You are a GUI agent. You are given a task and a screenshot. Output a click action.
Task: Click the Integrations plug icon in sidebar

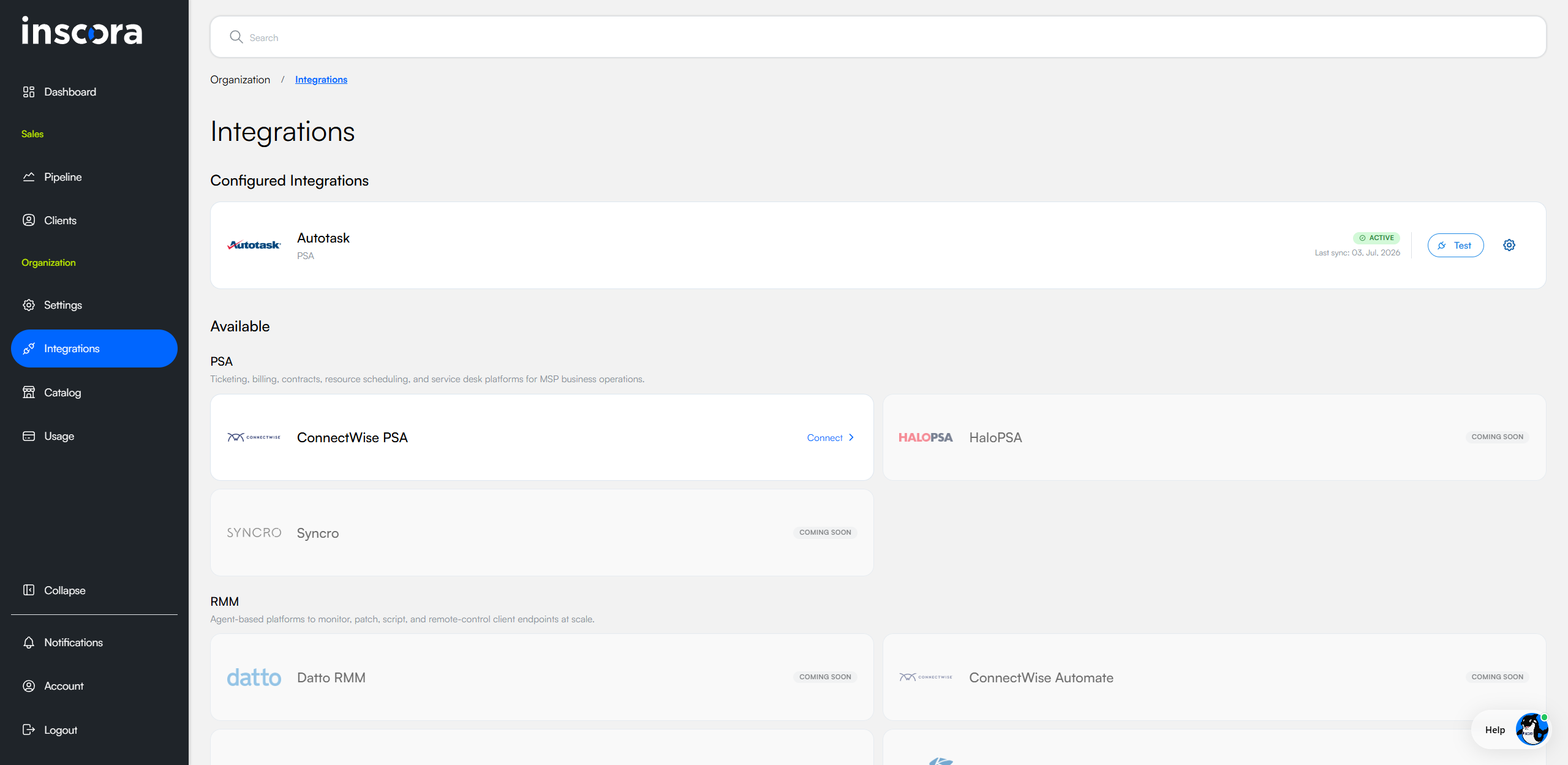tap(29, 349)
